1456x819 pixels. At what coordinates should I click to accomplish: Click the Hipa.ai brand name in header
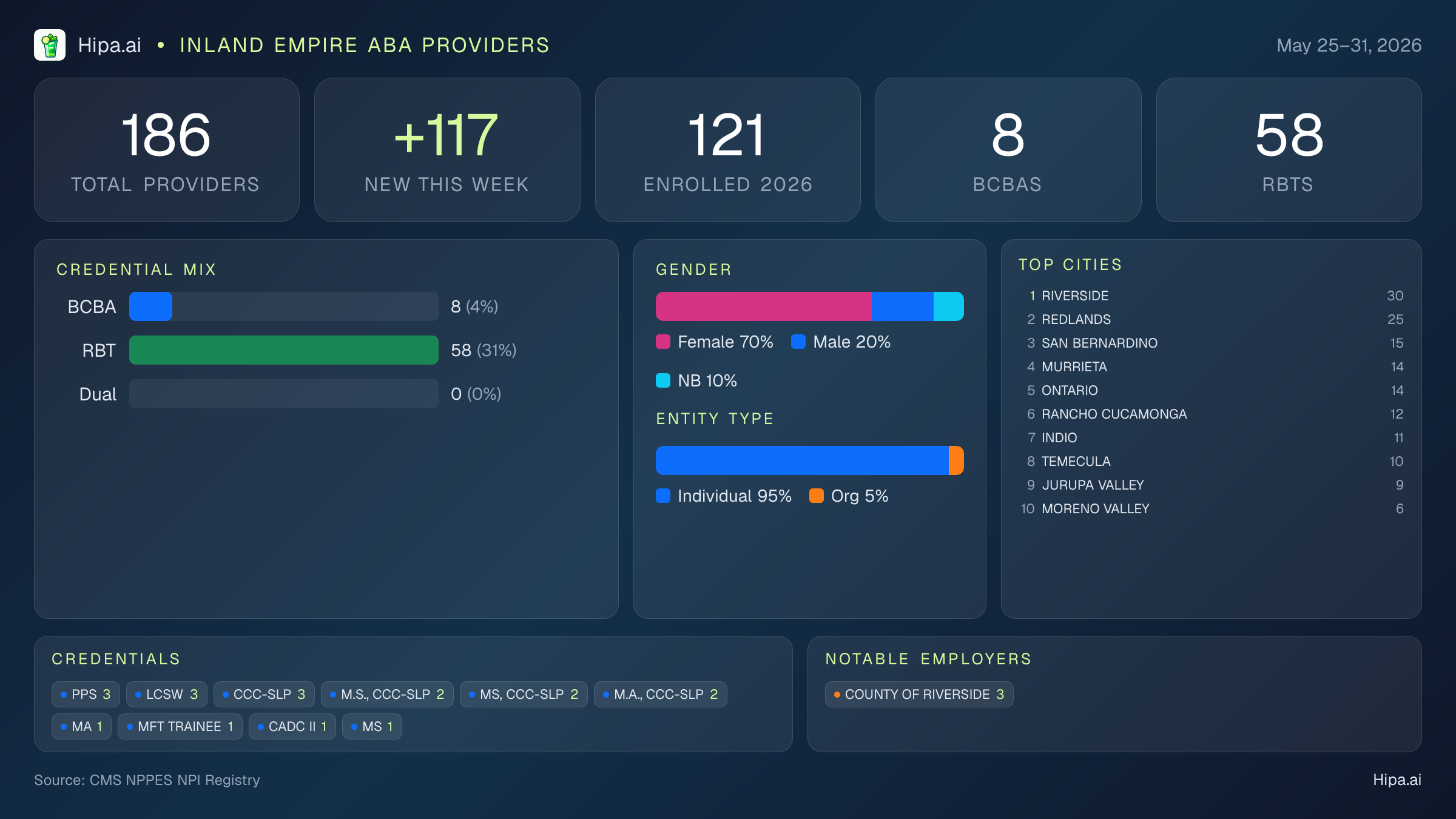(x=109, y=45)
